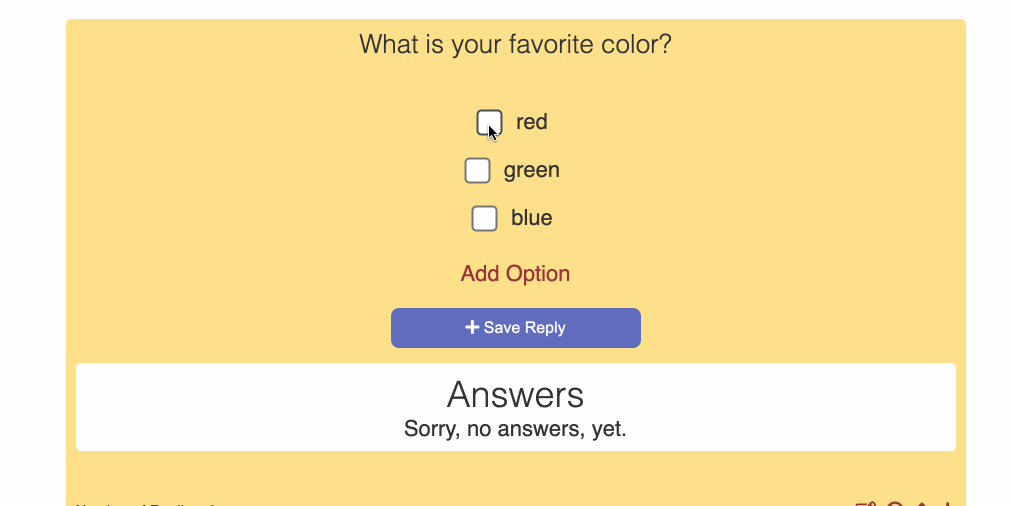Screen dimensions: 1011x506
Task: Click the rightmost icon in the bottom row
Action: pos(946,504)
